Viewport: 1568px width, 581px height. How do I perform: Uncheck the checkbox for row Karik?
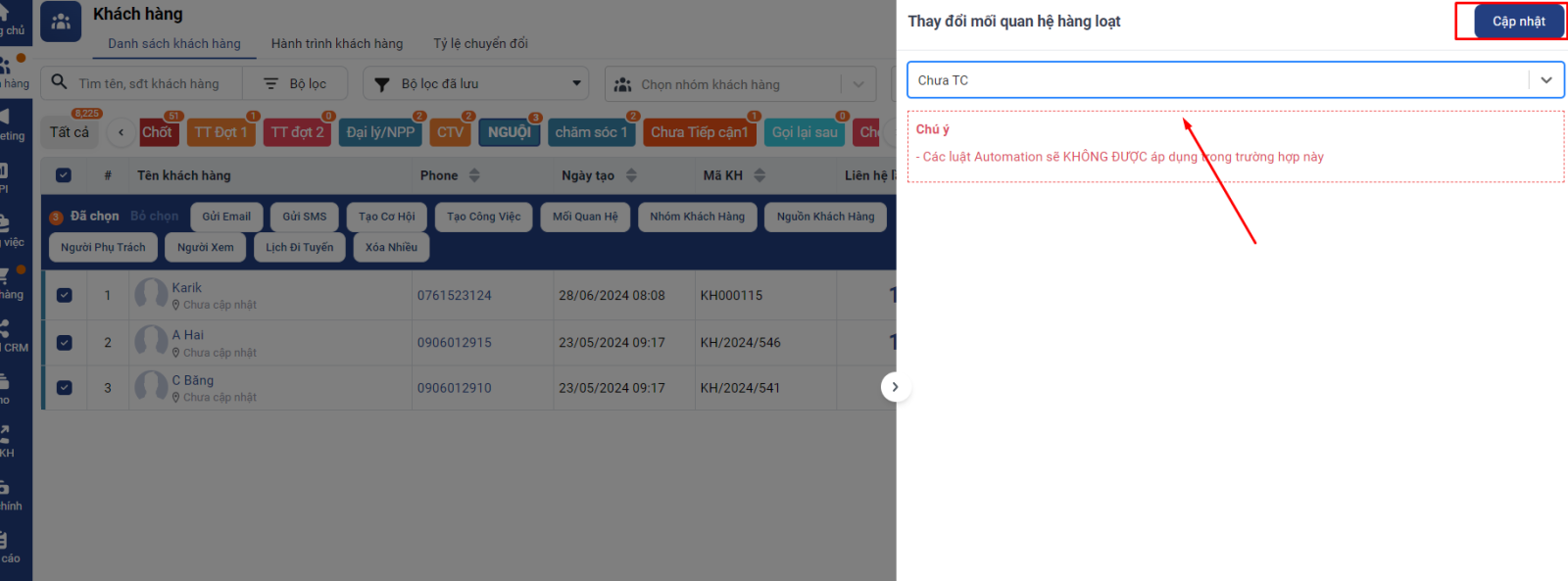(x=65, y=295)
